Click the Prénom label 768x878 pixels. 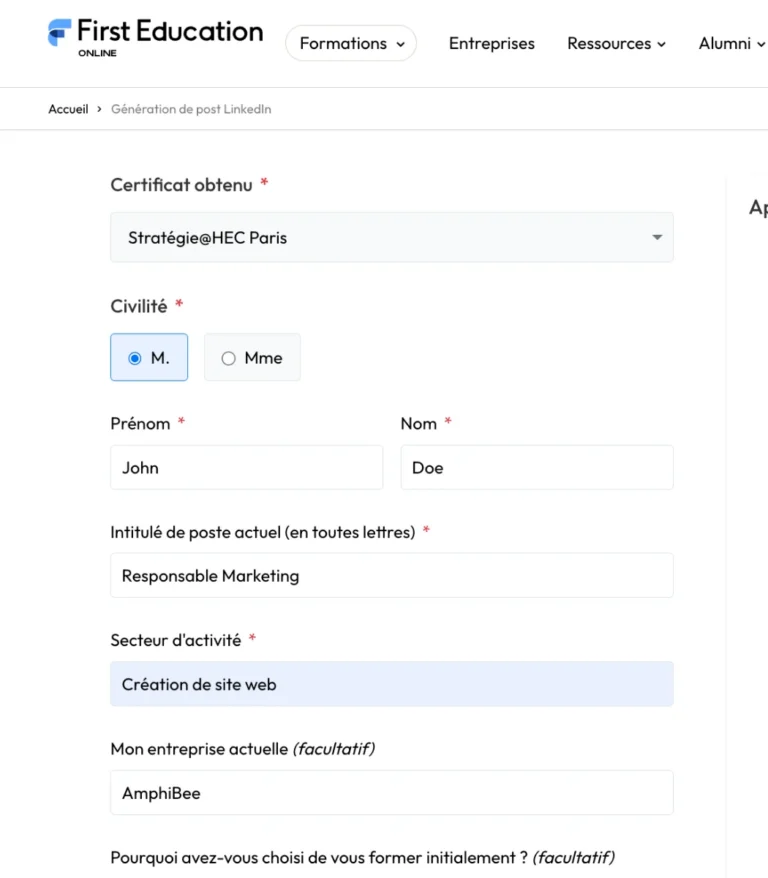tap(140, 423)
